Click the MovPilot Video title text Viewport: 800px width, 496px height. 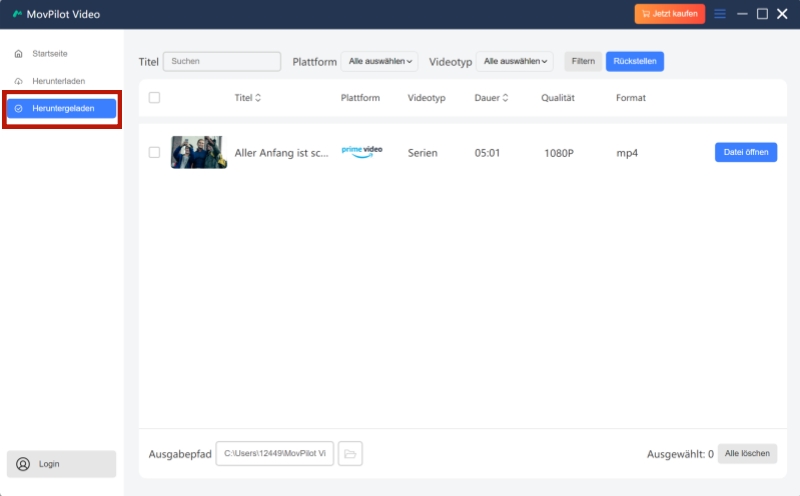[x=63, y=14]
